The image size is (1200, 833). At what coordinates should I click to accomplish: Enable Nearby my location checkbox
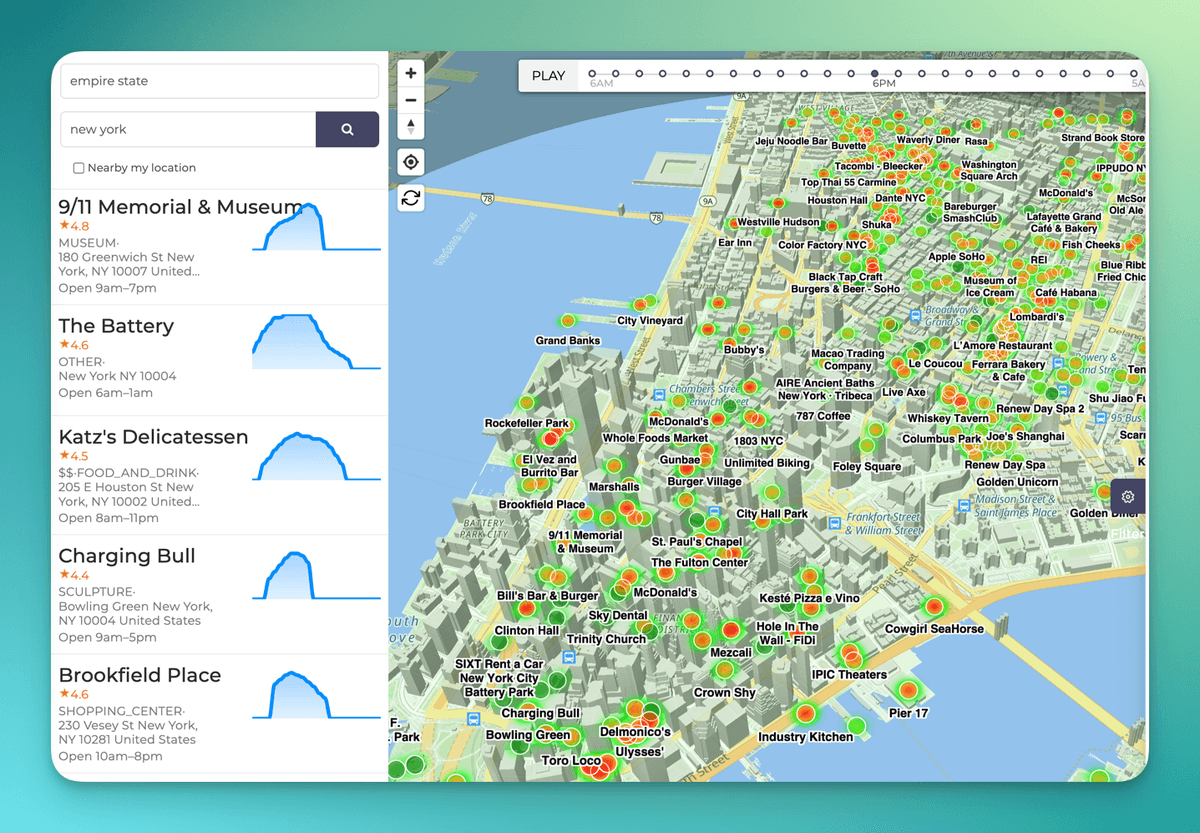(x=79, y=168)
